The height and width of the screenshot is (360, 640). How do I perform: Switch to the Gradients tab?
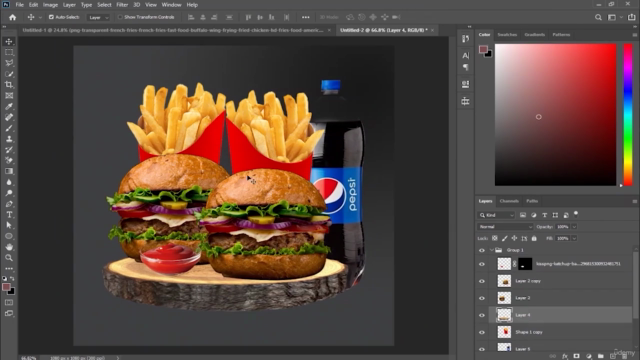[534, 35]
